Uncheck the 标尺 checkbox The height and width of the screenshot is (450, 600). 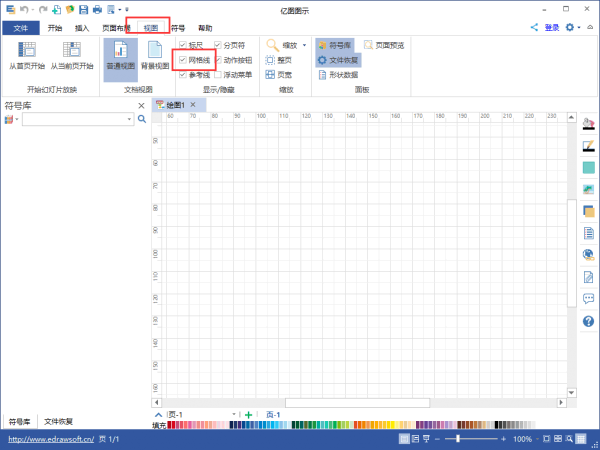click(x=183, y=45)
